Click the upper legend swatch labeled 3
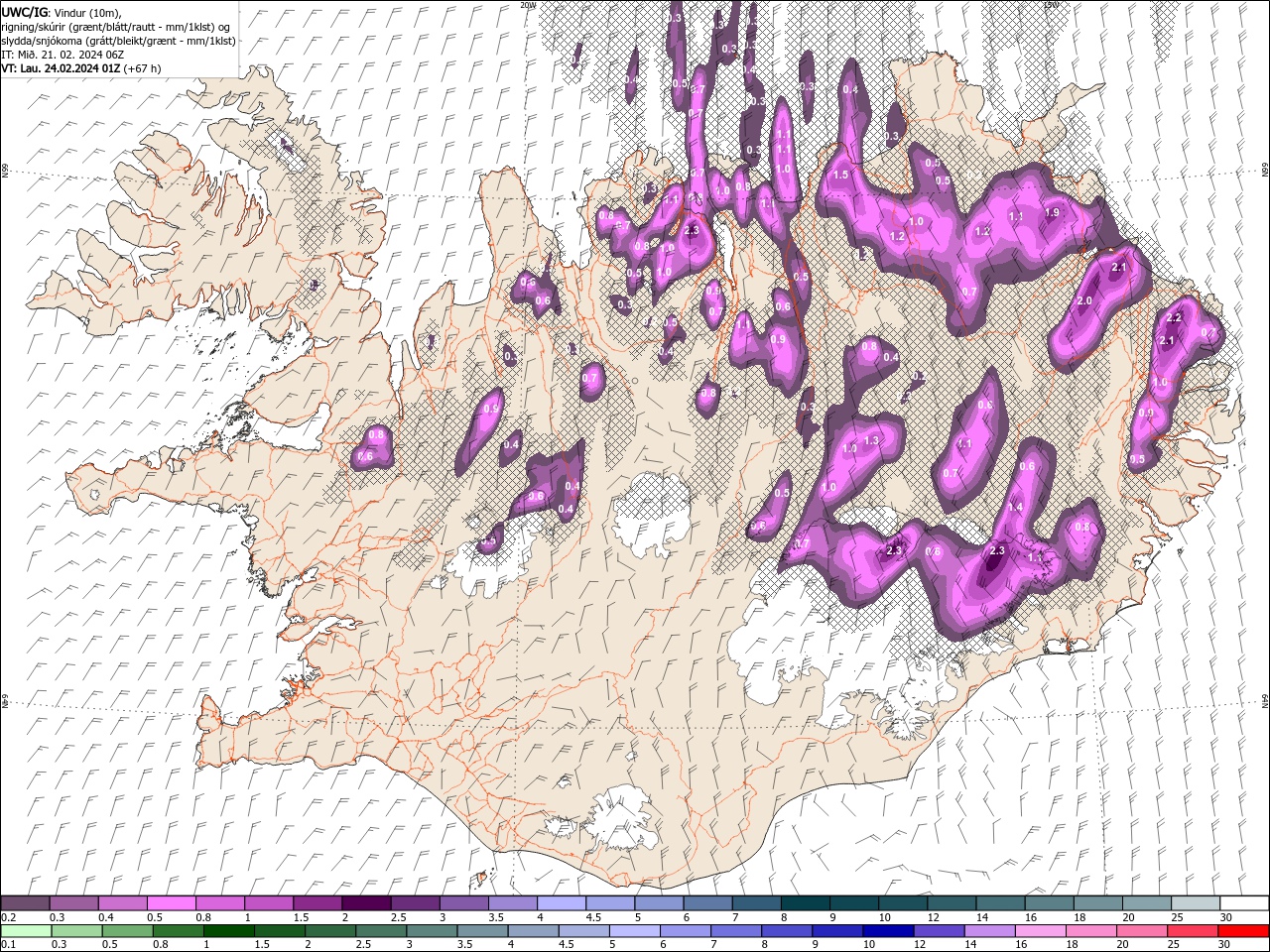 [x=463, y=903]
